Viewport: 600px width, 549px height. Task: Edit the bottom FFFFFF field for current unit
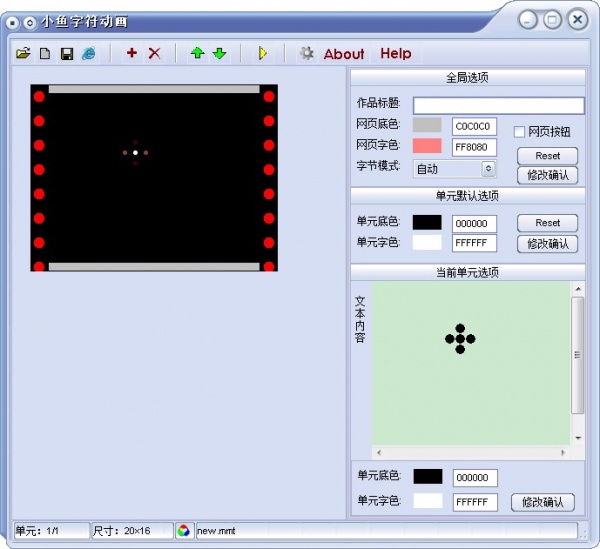click(475, 502)
